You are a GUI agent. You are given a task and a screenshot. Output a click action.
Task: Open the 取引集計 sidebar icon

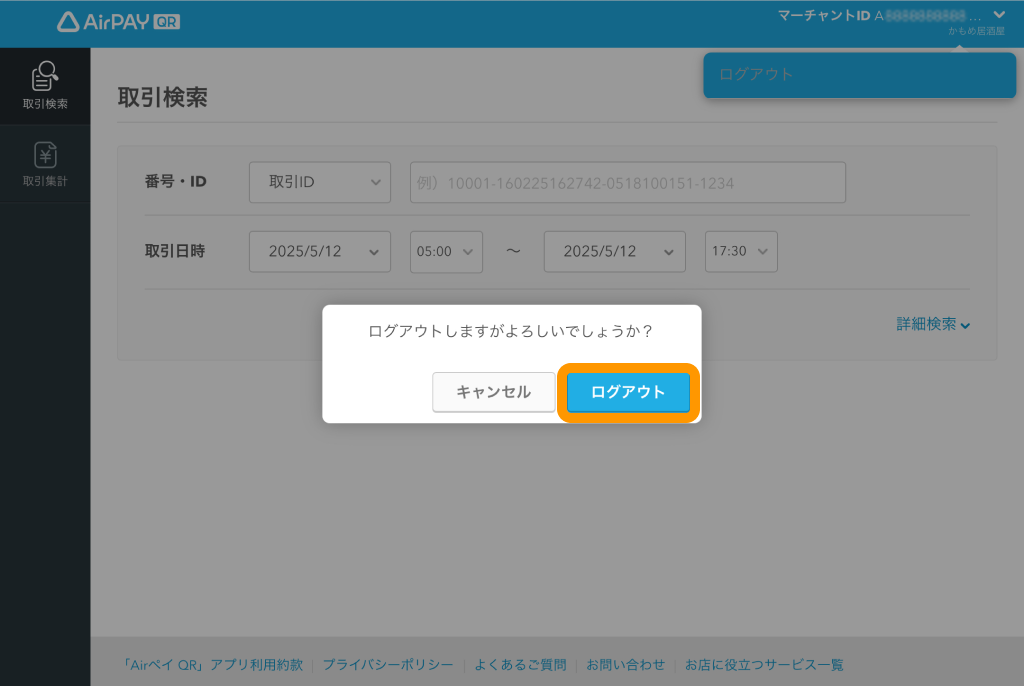click(45, 164)
